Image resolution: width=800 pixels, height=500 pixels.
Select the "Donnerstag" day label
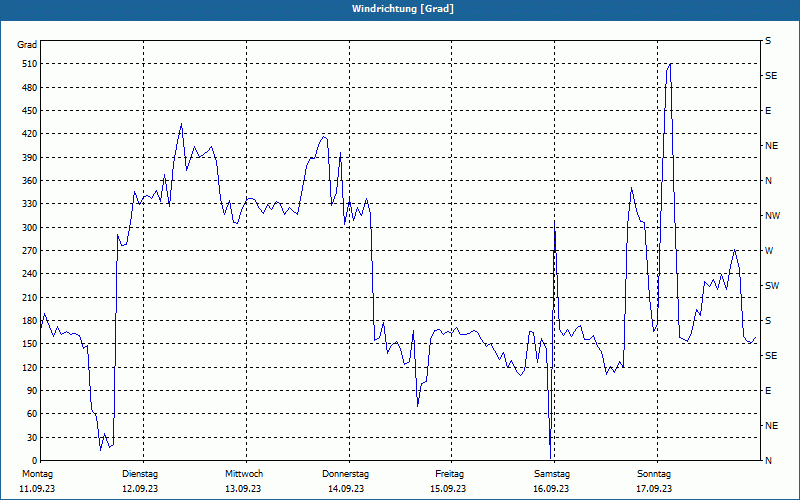click(345, 474)
